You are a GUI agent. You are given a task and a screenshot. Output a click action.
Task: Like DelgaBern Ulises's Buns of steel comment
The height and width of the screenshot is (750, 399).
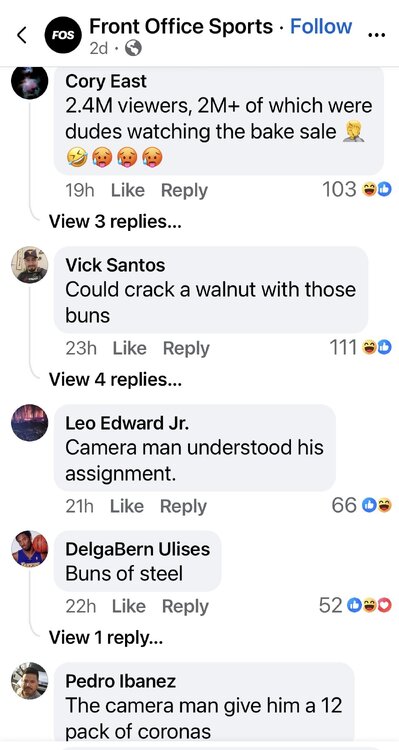pos(129,607)
